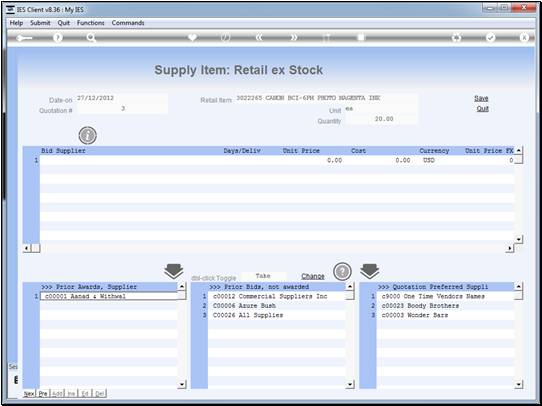Click down arrow above Prior Awards list
Image resolution: width=542 pixels, height=406 pixels.
tap(174, 271)
